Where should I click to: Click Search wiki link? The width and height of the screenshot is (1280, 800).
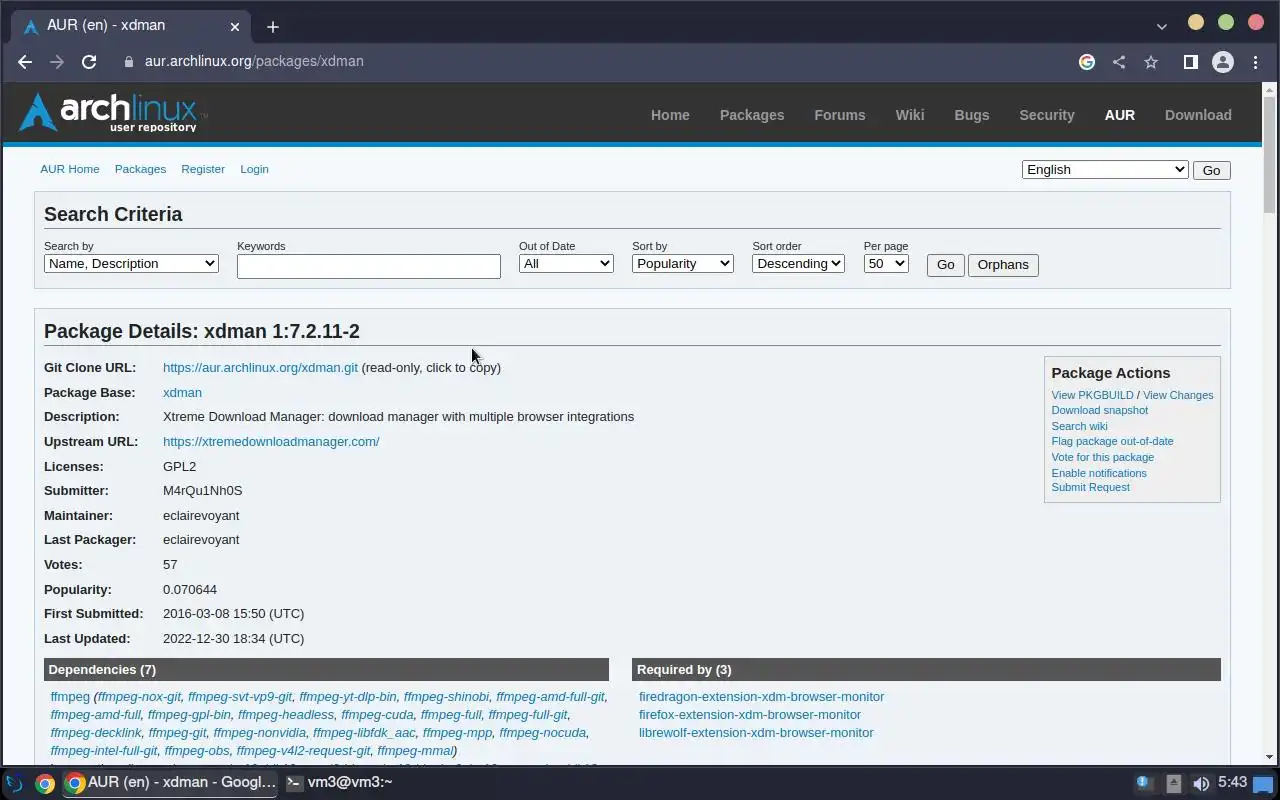[1079, 426]
